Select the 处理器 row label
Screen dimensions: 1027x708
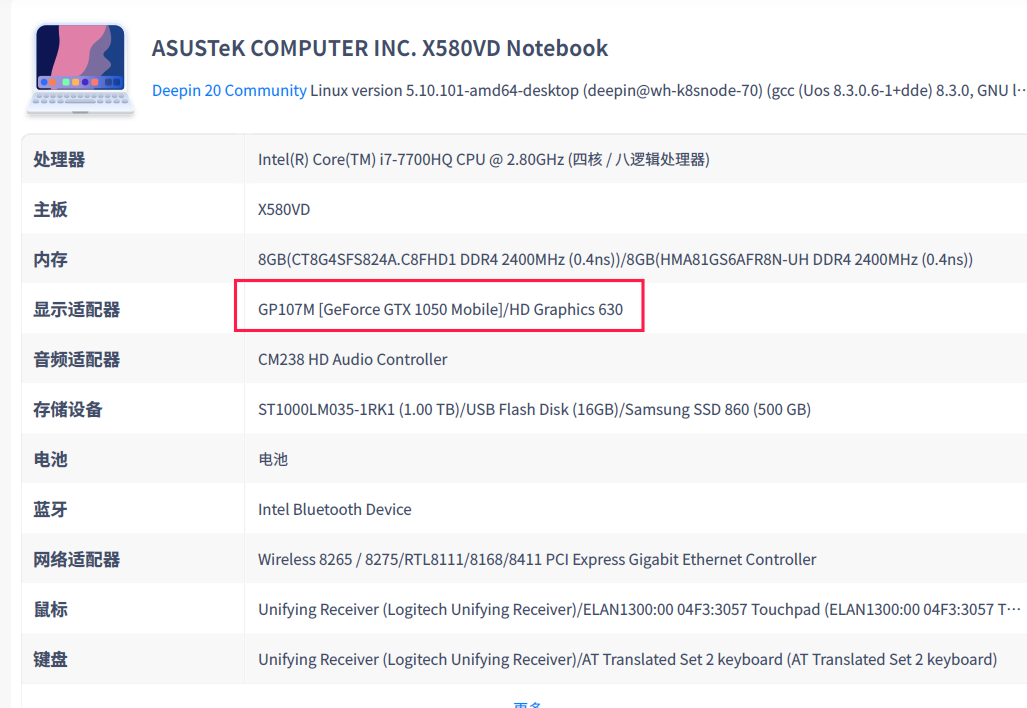tap(59, 159)
